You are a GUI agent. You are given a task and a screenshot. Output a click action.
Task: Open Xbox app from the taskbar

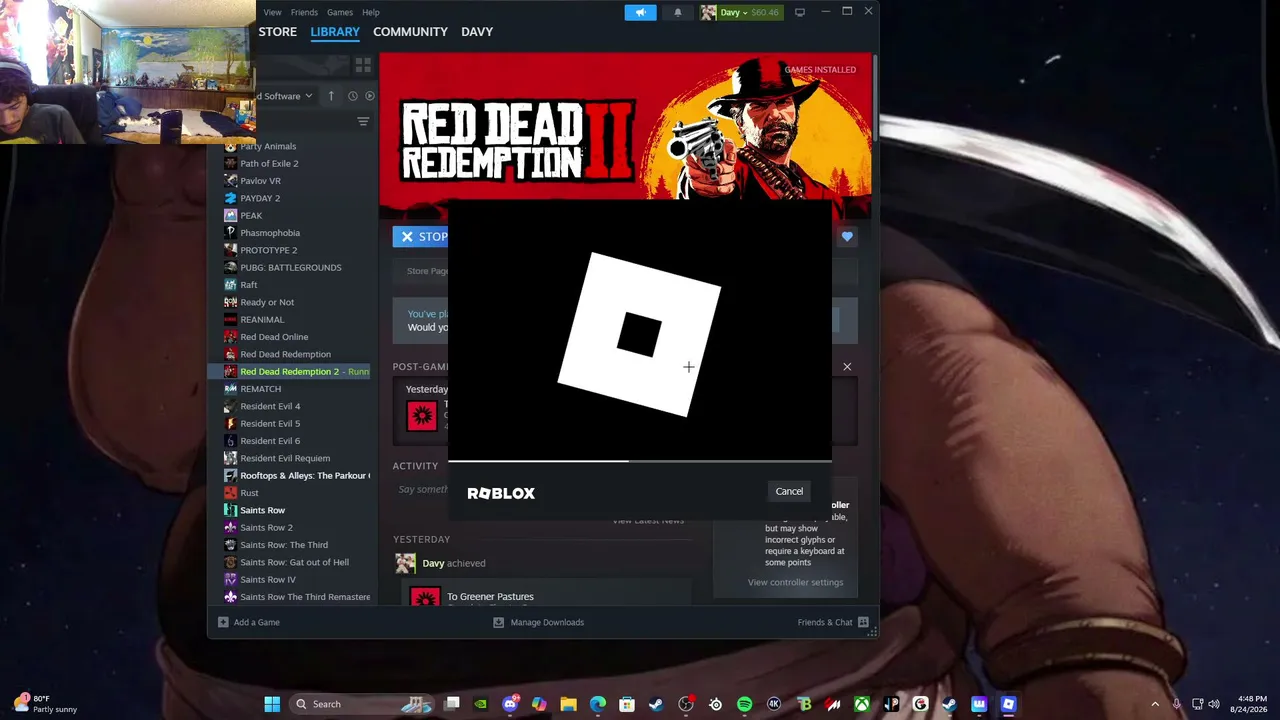coord(862,704)
